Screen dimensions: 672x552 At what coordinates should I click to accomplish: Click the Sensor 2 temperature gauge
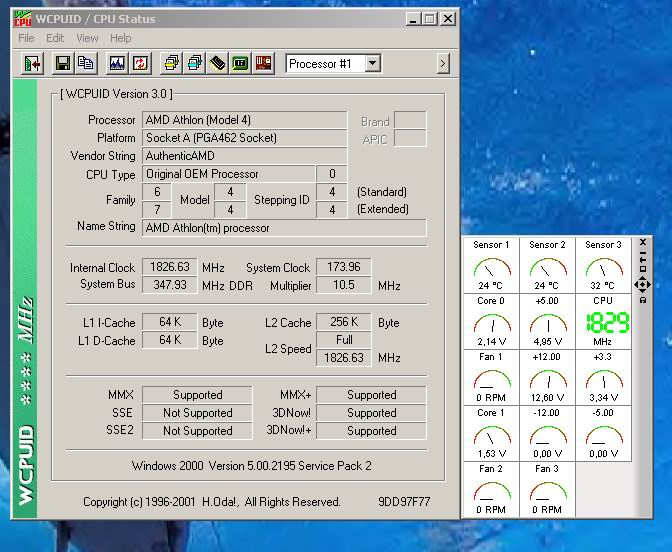tap(547, 265)
